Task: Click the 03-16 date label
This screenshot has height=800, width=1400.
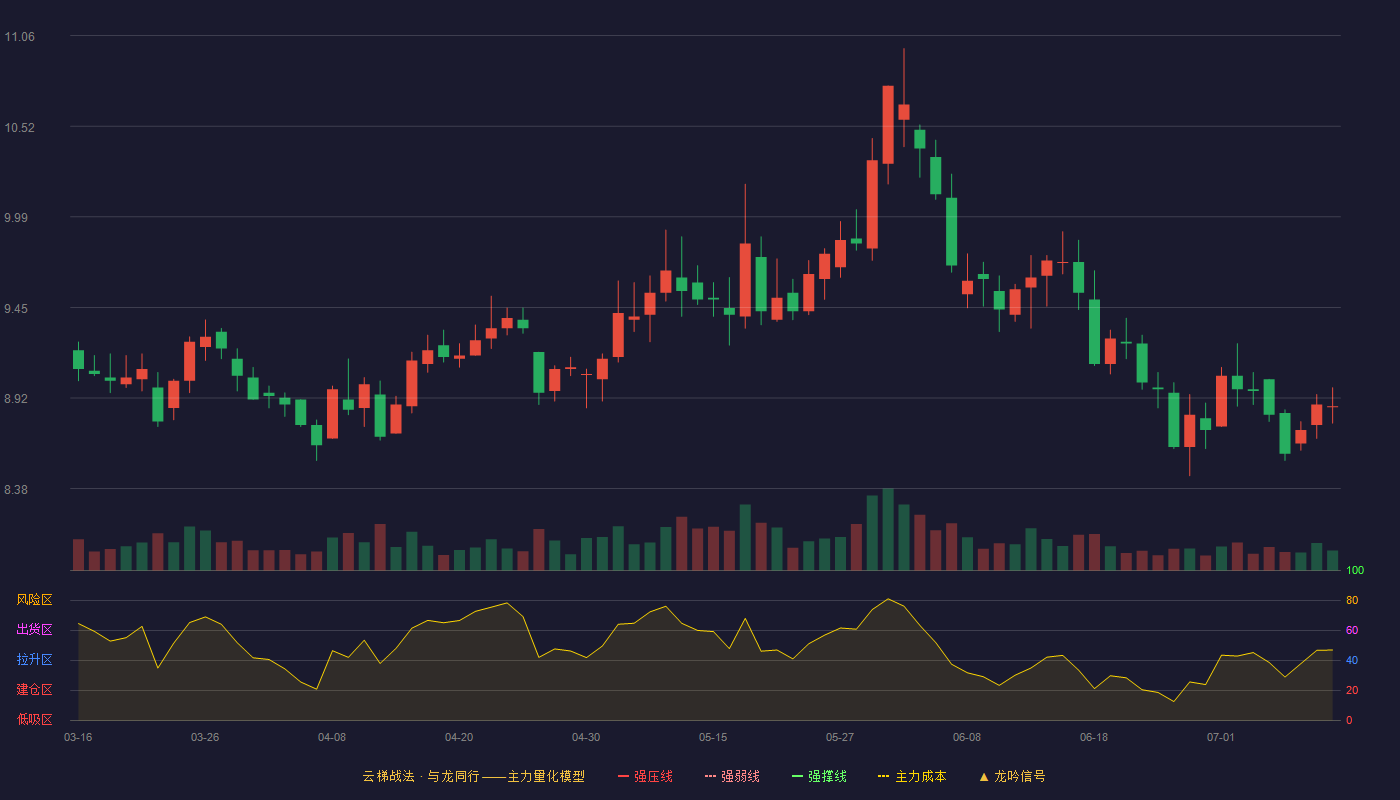Action: pos(78,737)
